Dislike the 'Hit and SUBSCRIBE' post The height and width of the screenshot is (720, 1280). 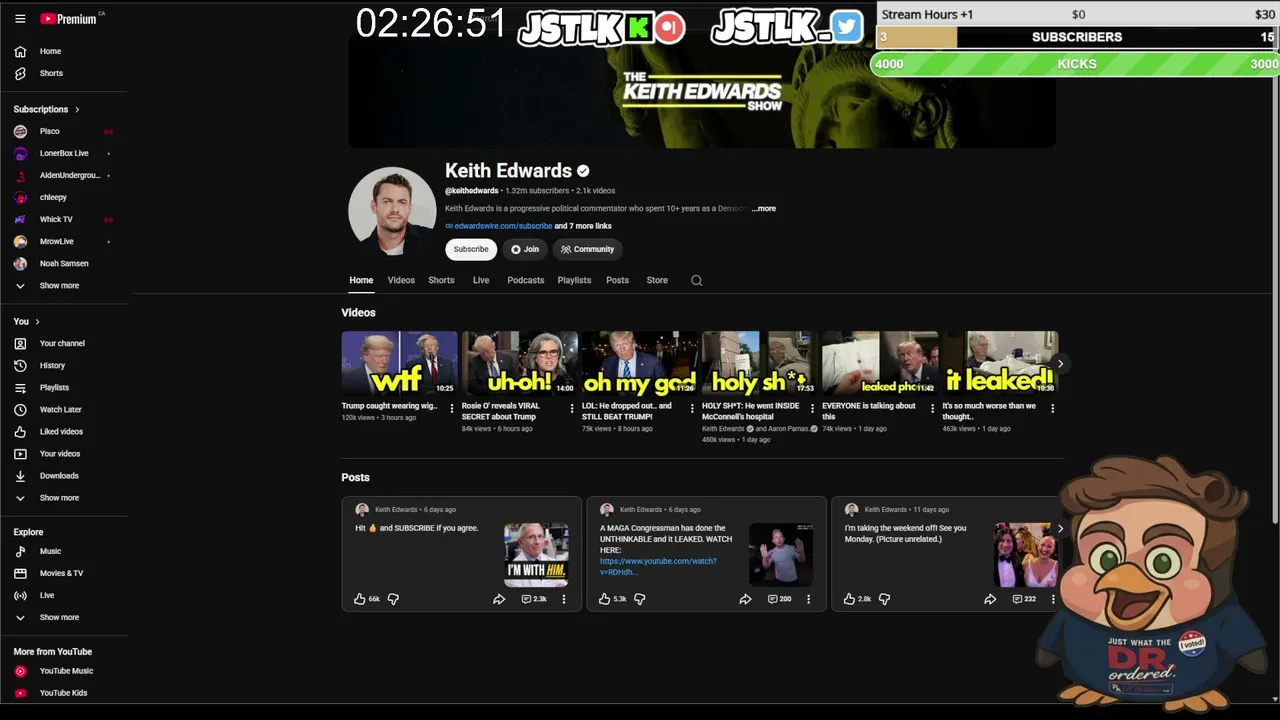point(393,599)
